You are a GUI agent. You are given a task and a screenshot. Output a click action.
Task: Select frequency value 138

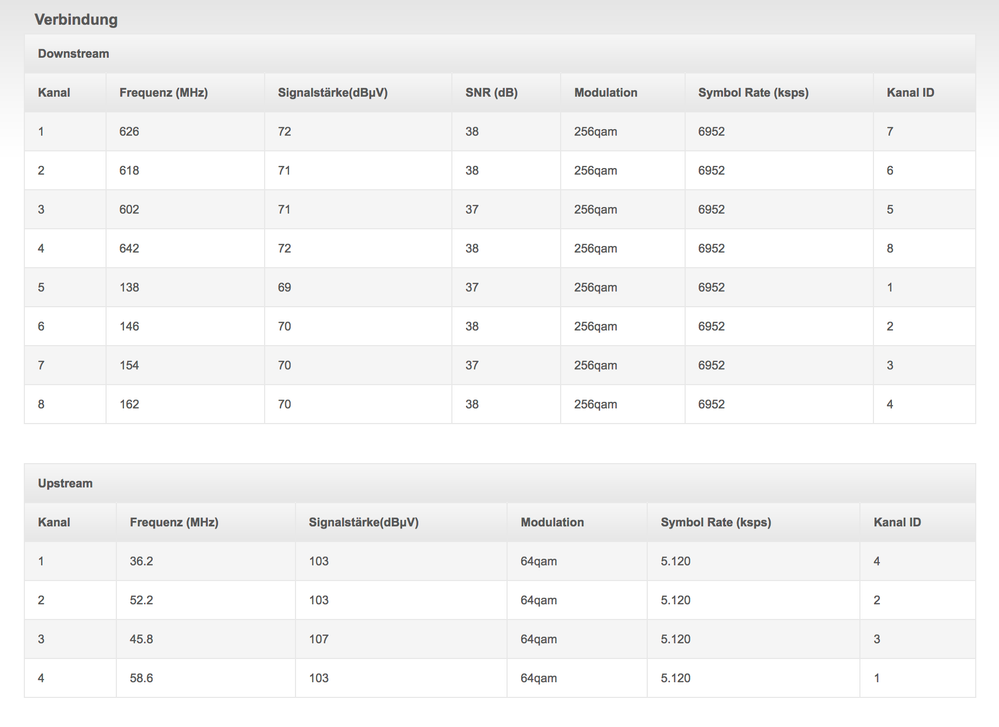coord(129,287)
